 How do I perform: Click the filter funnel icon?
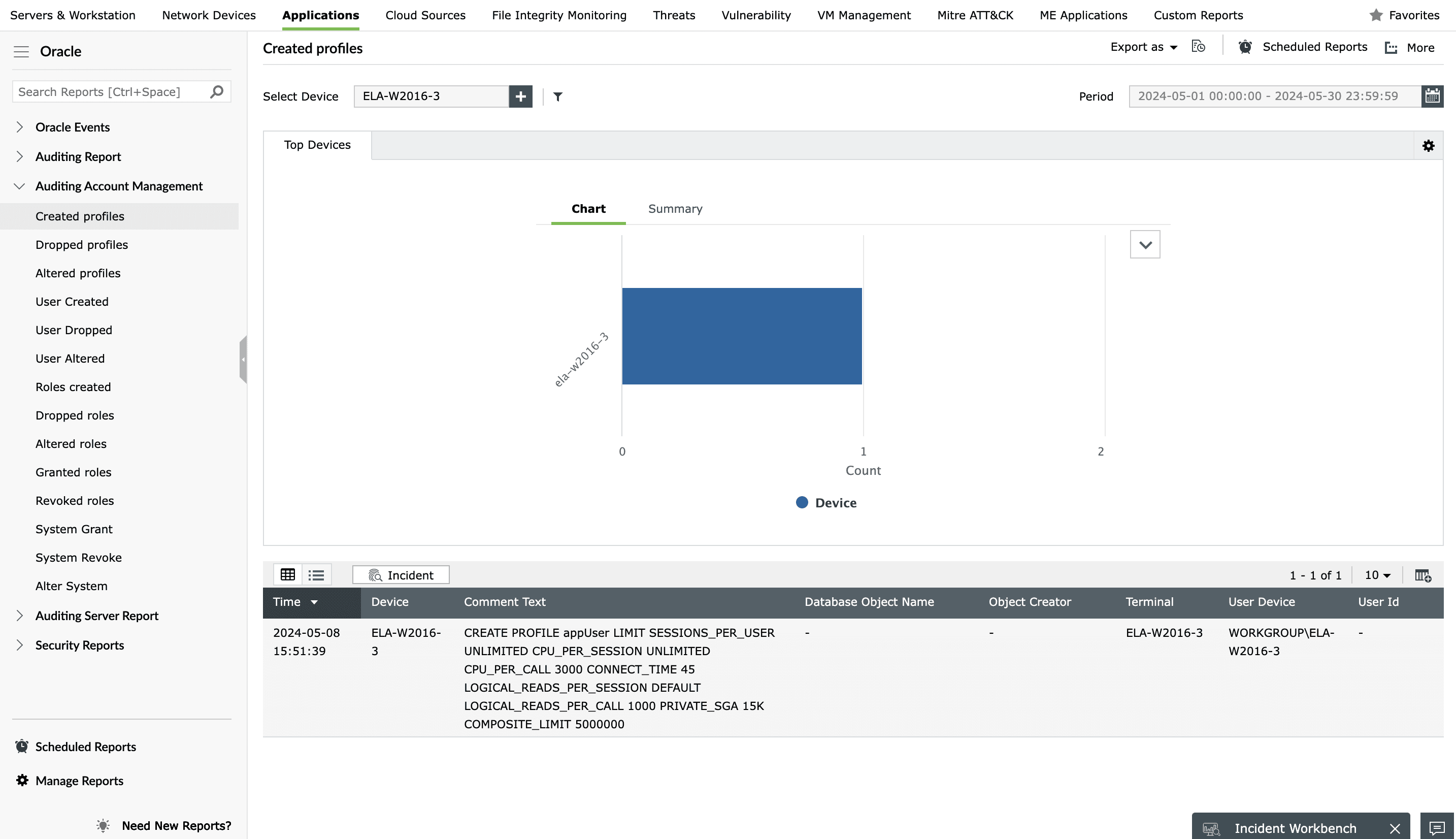pos(557,96)
